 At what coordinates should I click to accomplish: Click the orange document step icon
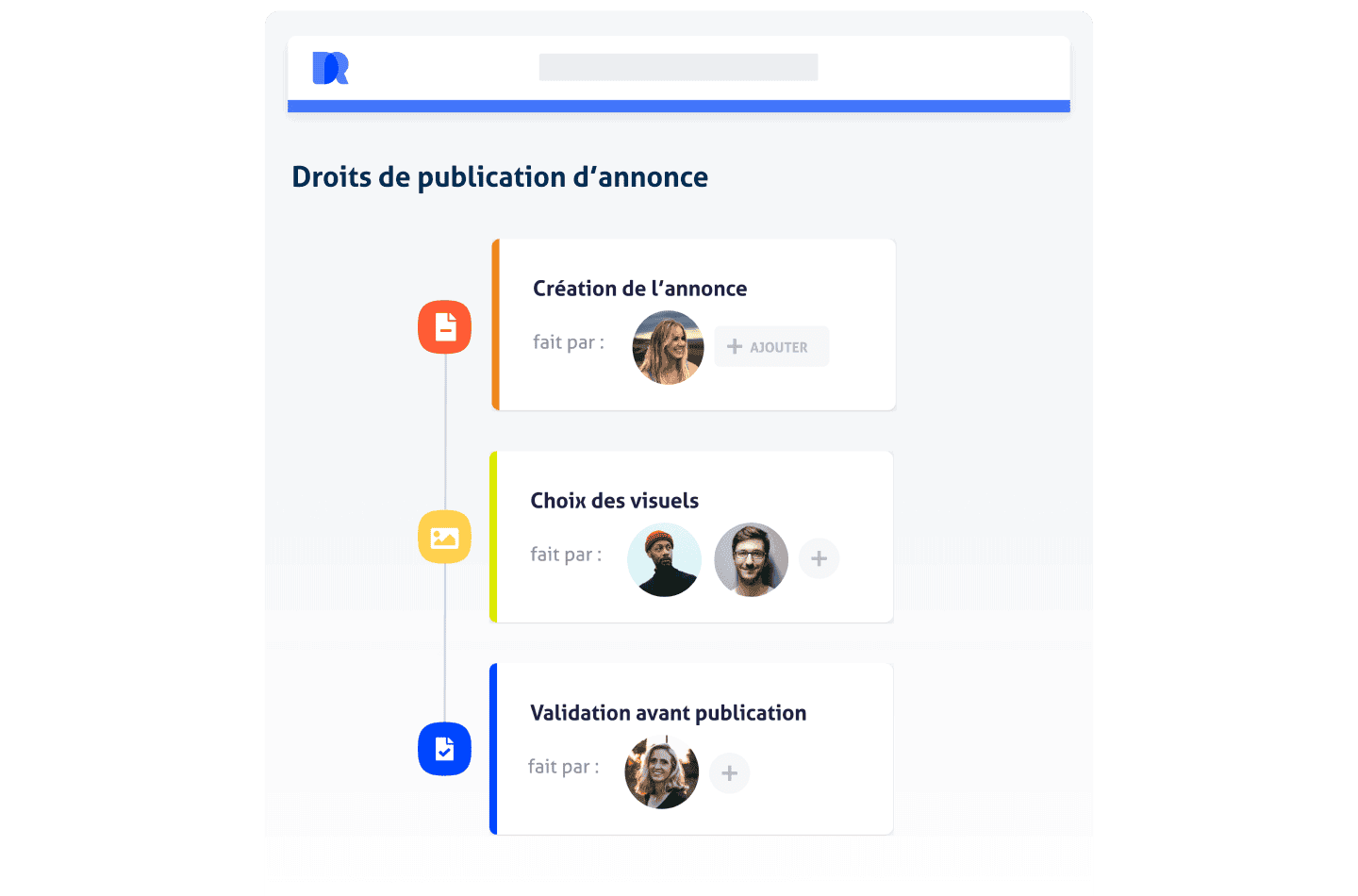coord(444,327)
